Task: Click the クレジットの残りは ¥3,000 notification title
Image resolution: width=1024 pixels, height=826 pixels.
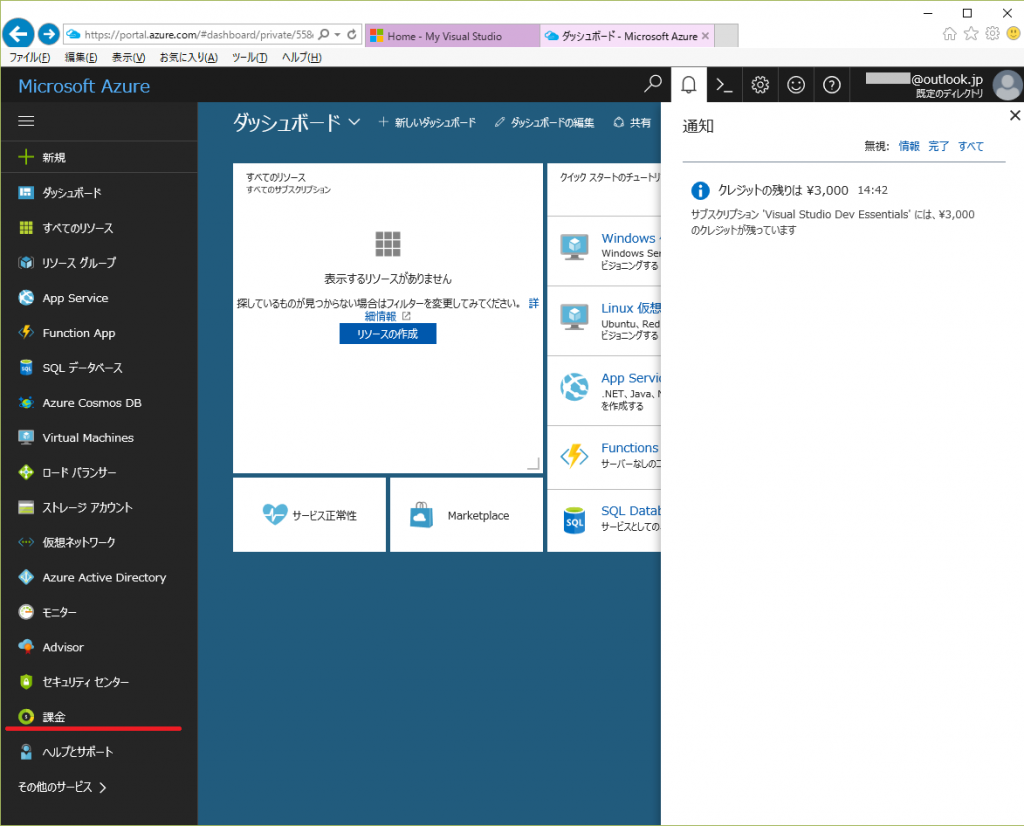Action: click(783, 190)
